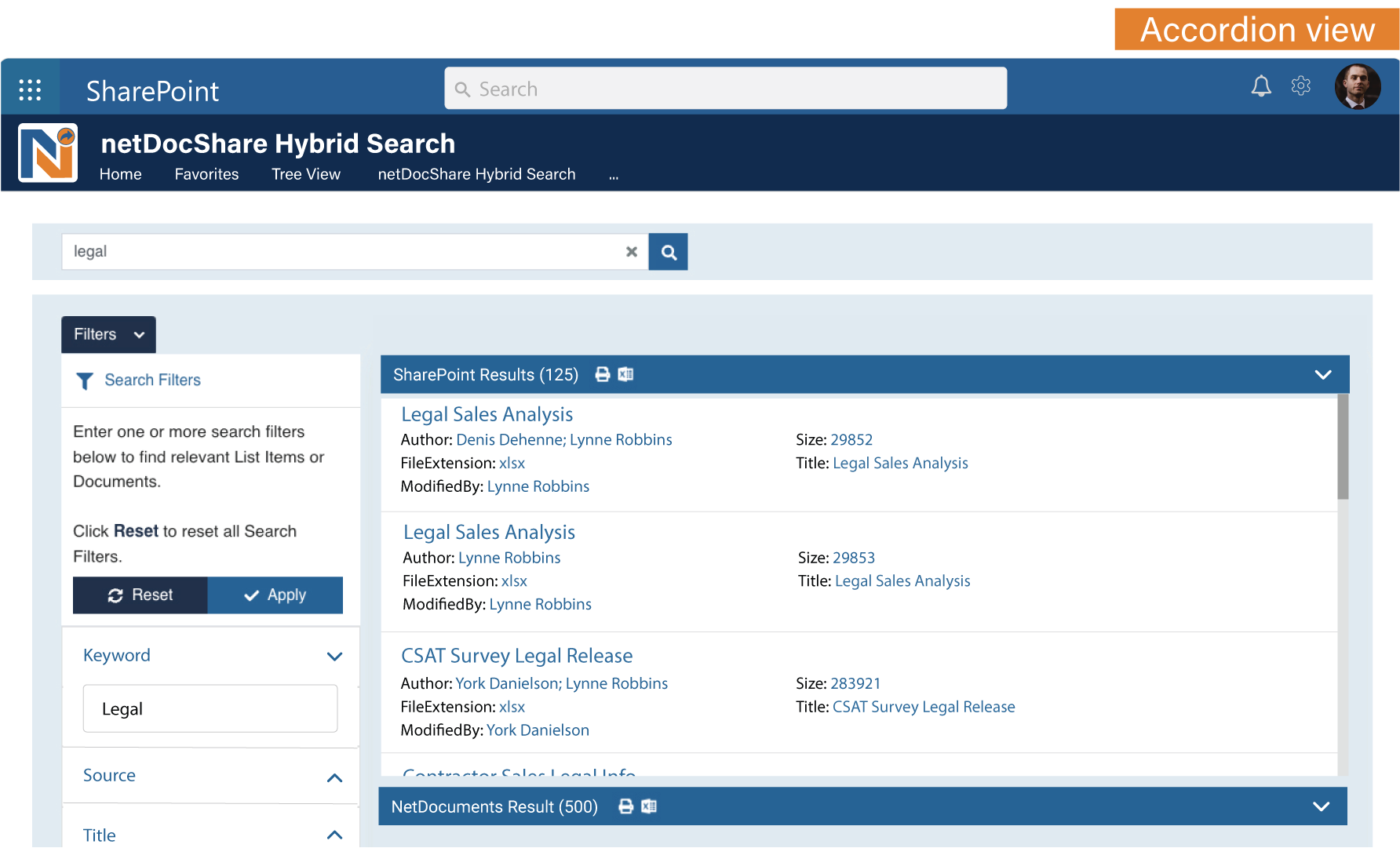Click the results list scrollbar
The width and height of the screenshot is (1400, 848).
pyautogui.click(x=1343, y=447)
